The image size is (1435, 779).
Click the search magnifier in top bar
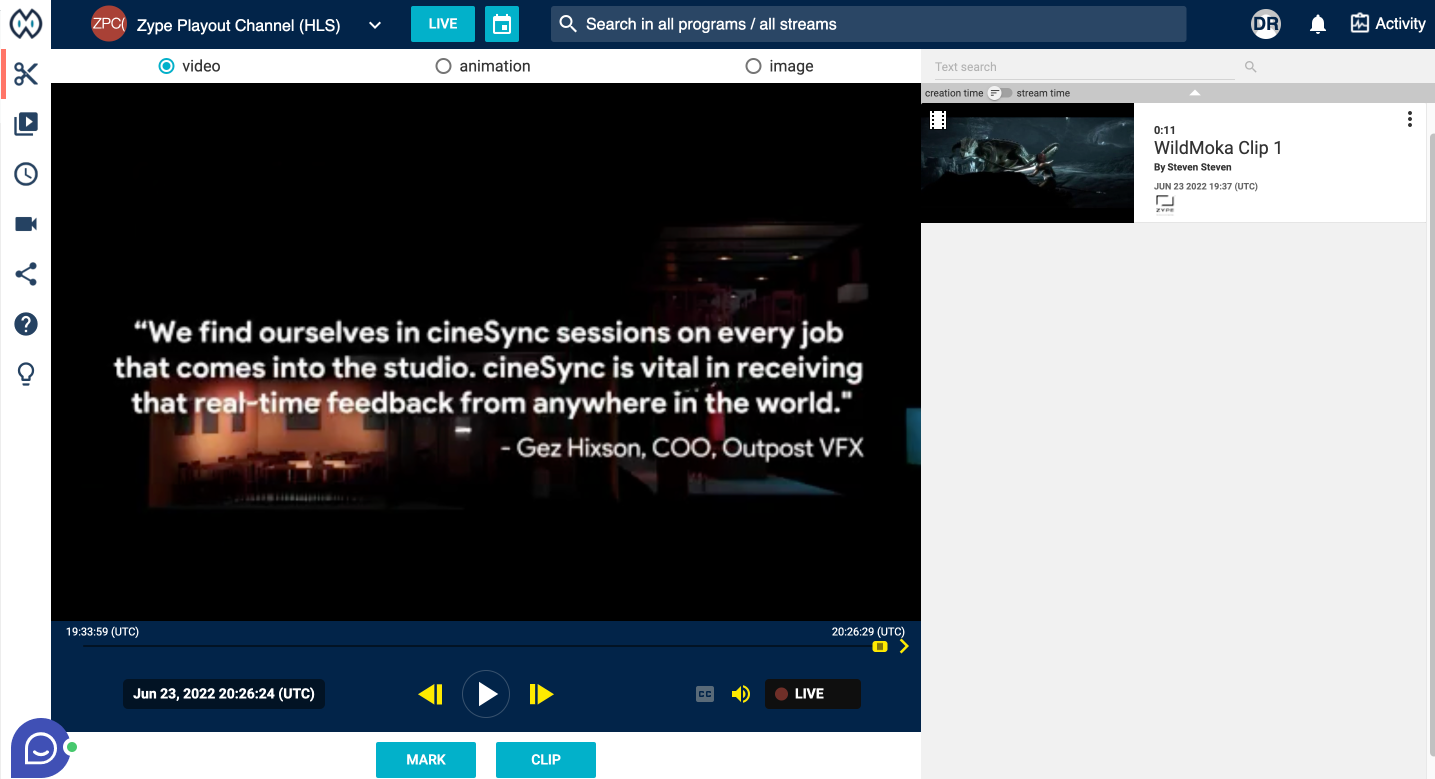567,24
